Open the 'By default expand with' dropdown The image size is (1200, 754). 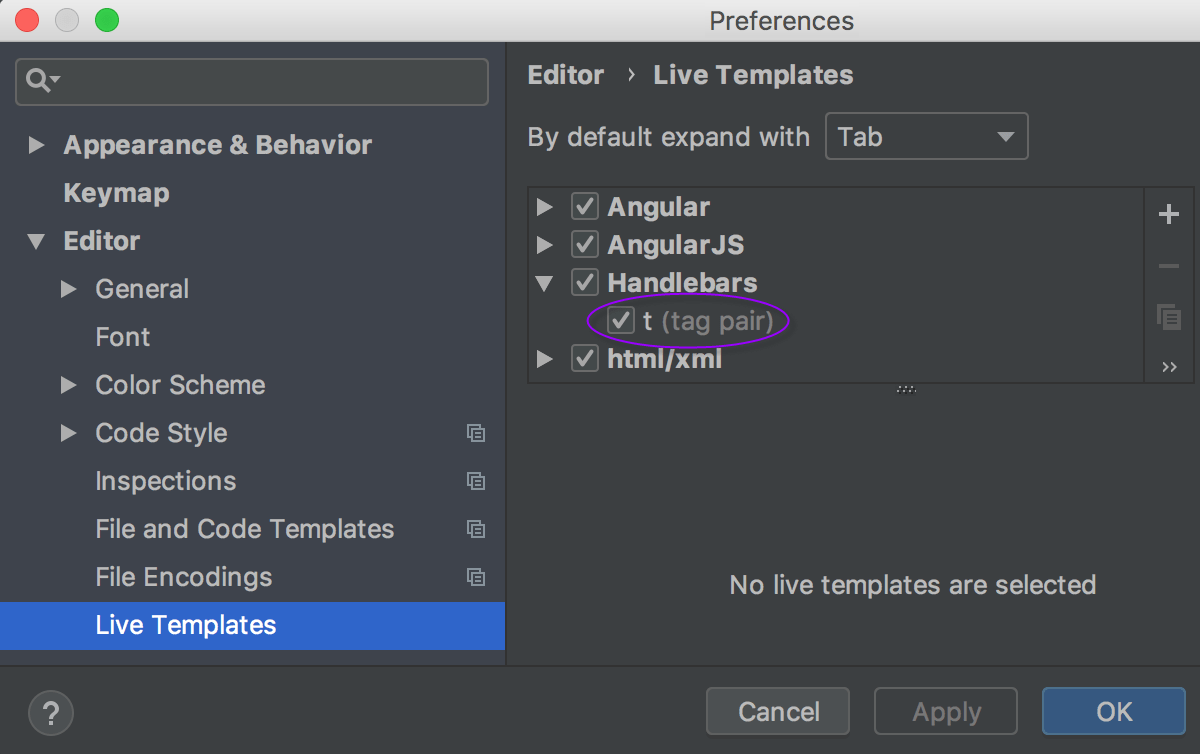[x=926, y=136]
